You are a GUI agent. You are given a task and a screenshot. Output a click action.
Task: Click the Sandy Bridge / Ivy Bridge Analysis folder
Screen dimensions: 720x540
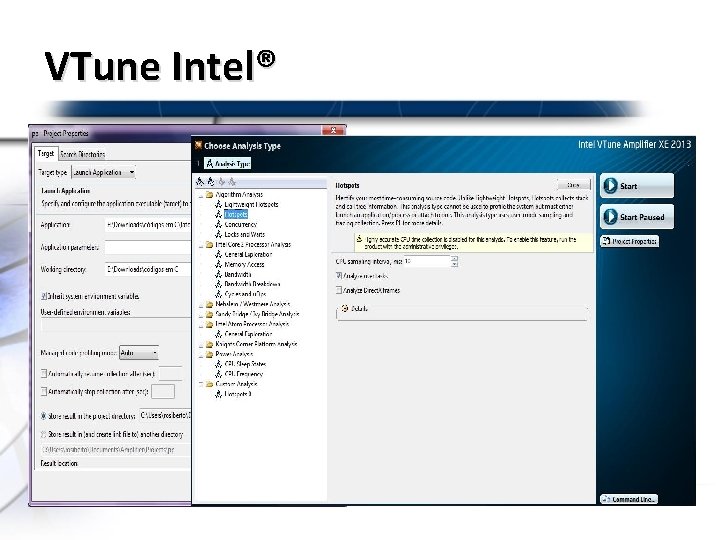pyautogui.click(x=257, y=315)
